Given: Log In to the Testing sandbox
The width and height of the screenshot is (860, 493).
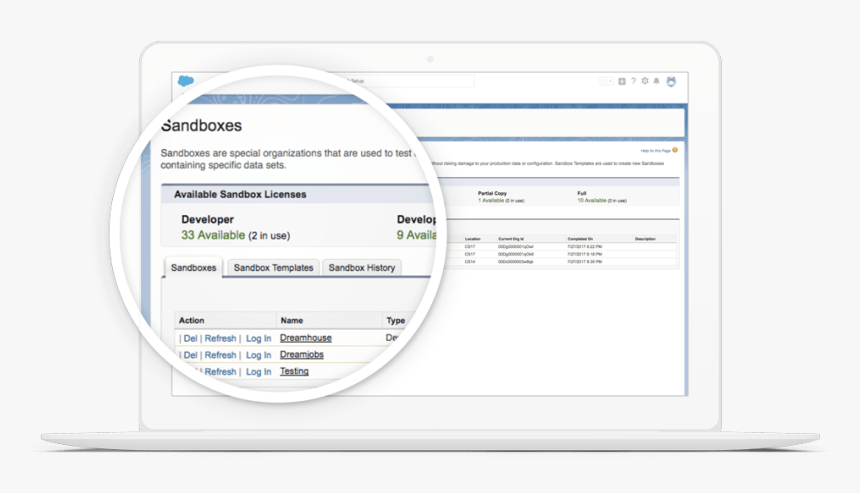Looking at the screenshot, I should pos(258,371).
